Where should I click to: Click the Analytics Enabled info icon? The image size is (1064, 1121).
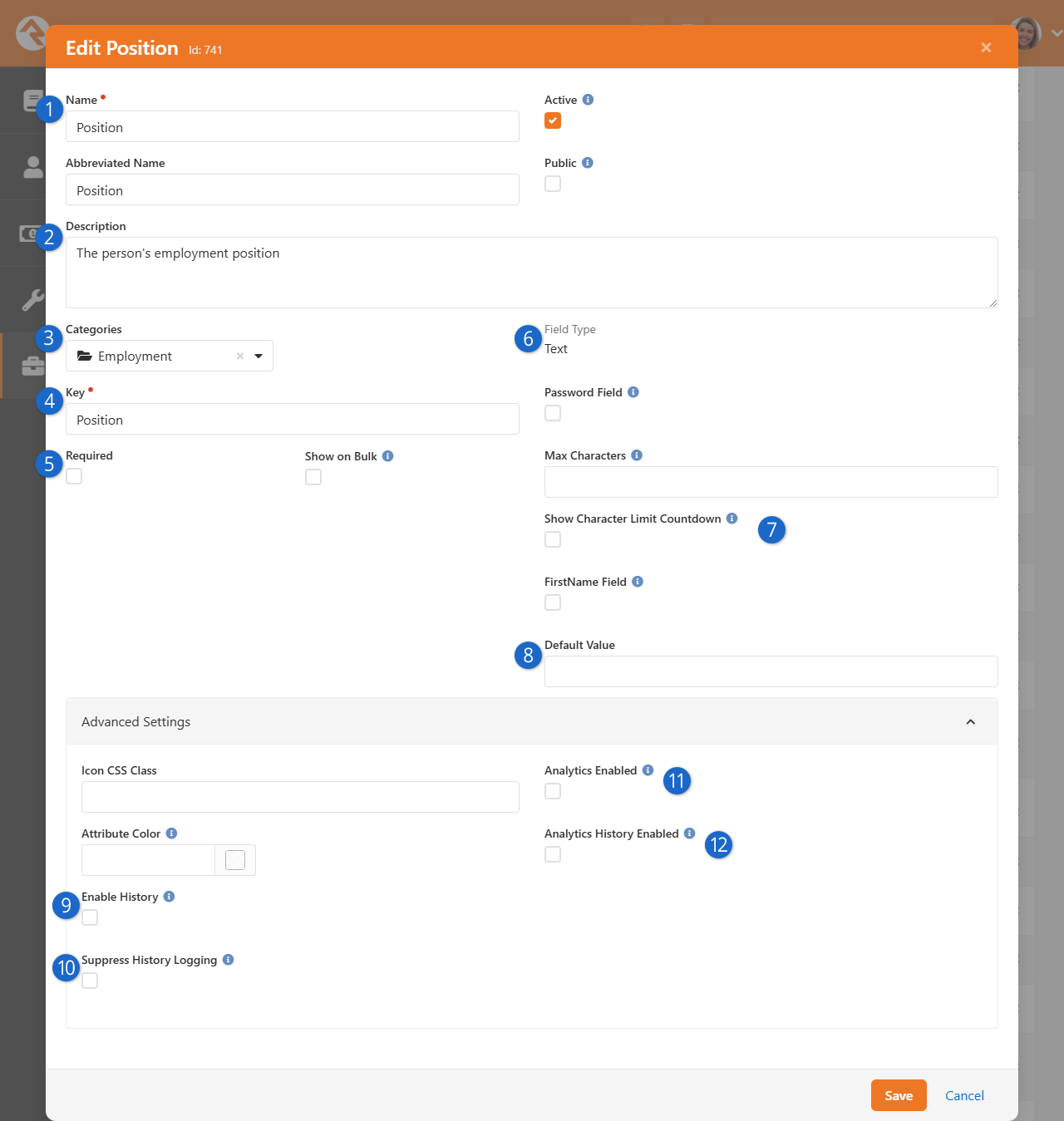click(648, 770)
